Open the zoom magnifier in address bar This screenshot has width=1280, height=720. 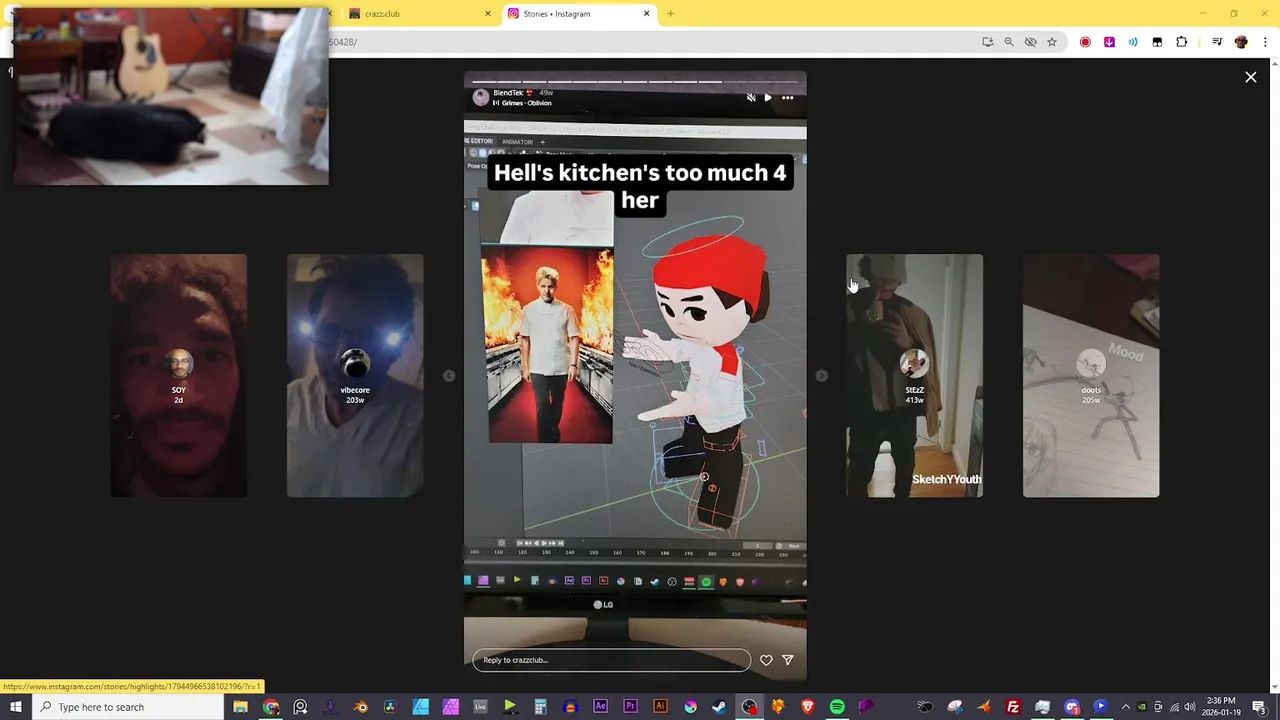[1009, 42]
